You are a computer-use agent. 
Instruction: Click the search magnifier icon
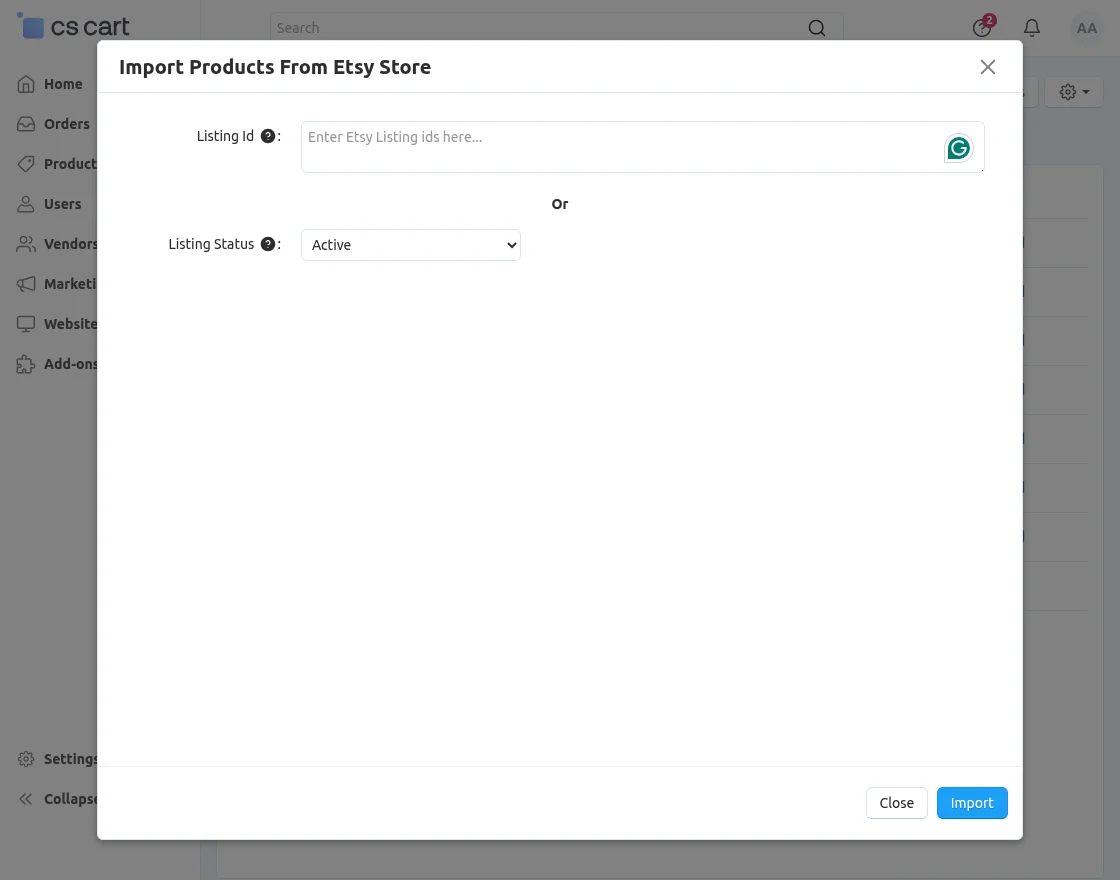(816, 28)
